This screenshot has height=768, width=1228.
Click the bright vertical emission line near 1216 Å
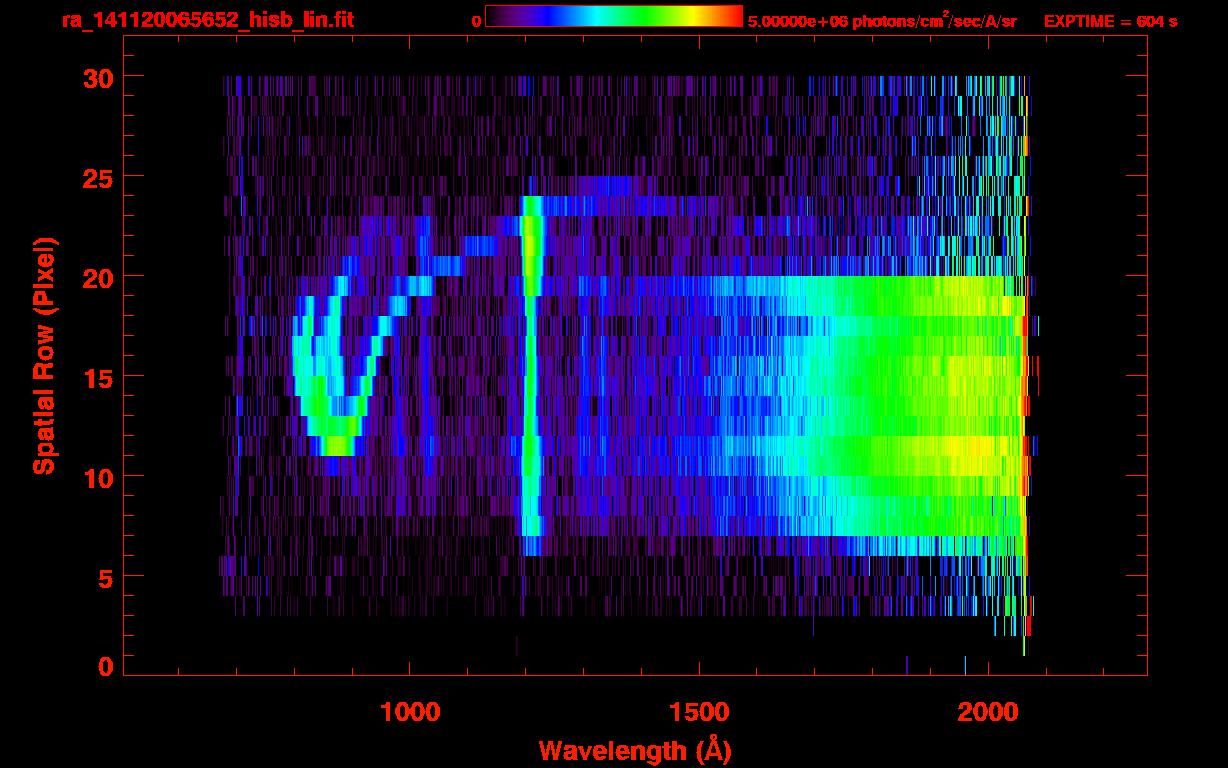(531, 375)
